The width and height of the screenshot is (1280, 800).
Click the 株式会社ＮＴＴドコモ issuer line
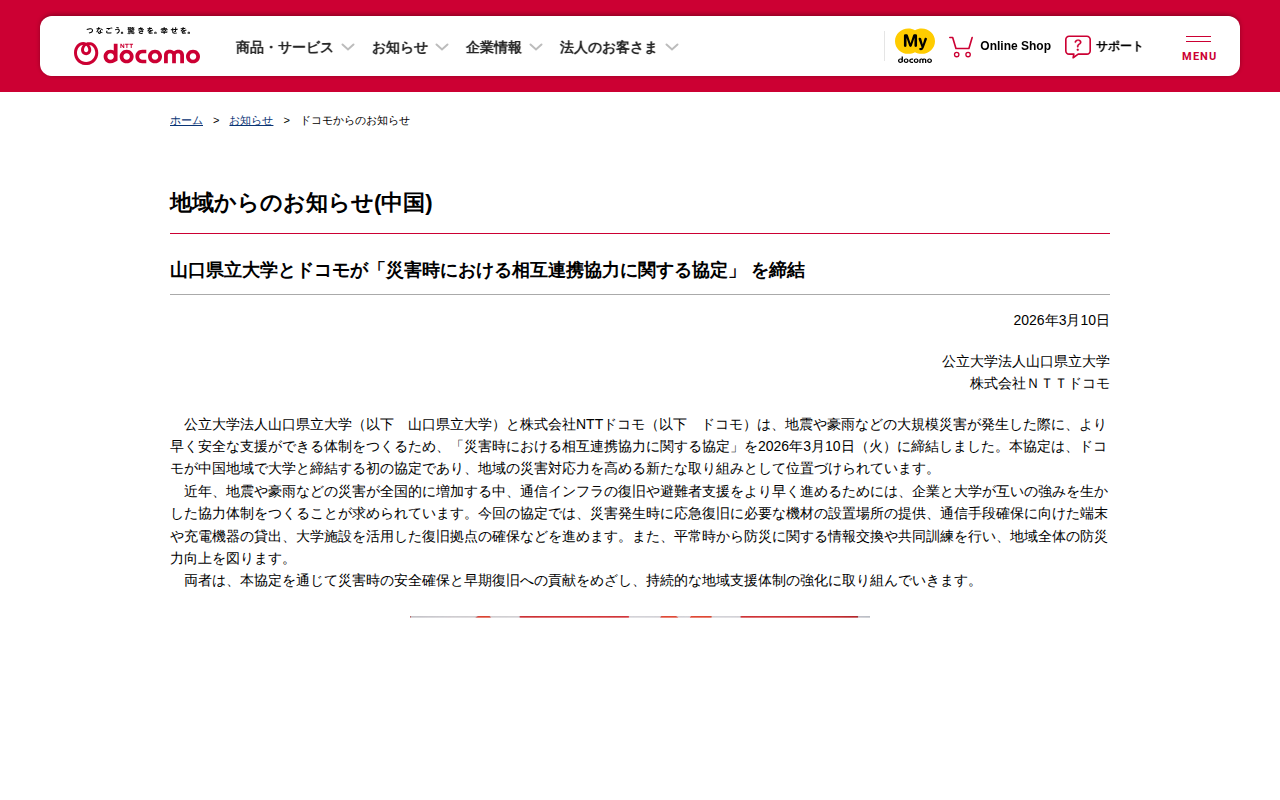[x=1040, y=383]
